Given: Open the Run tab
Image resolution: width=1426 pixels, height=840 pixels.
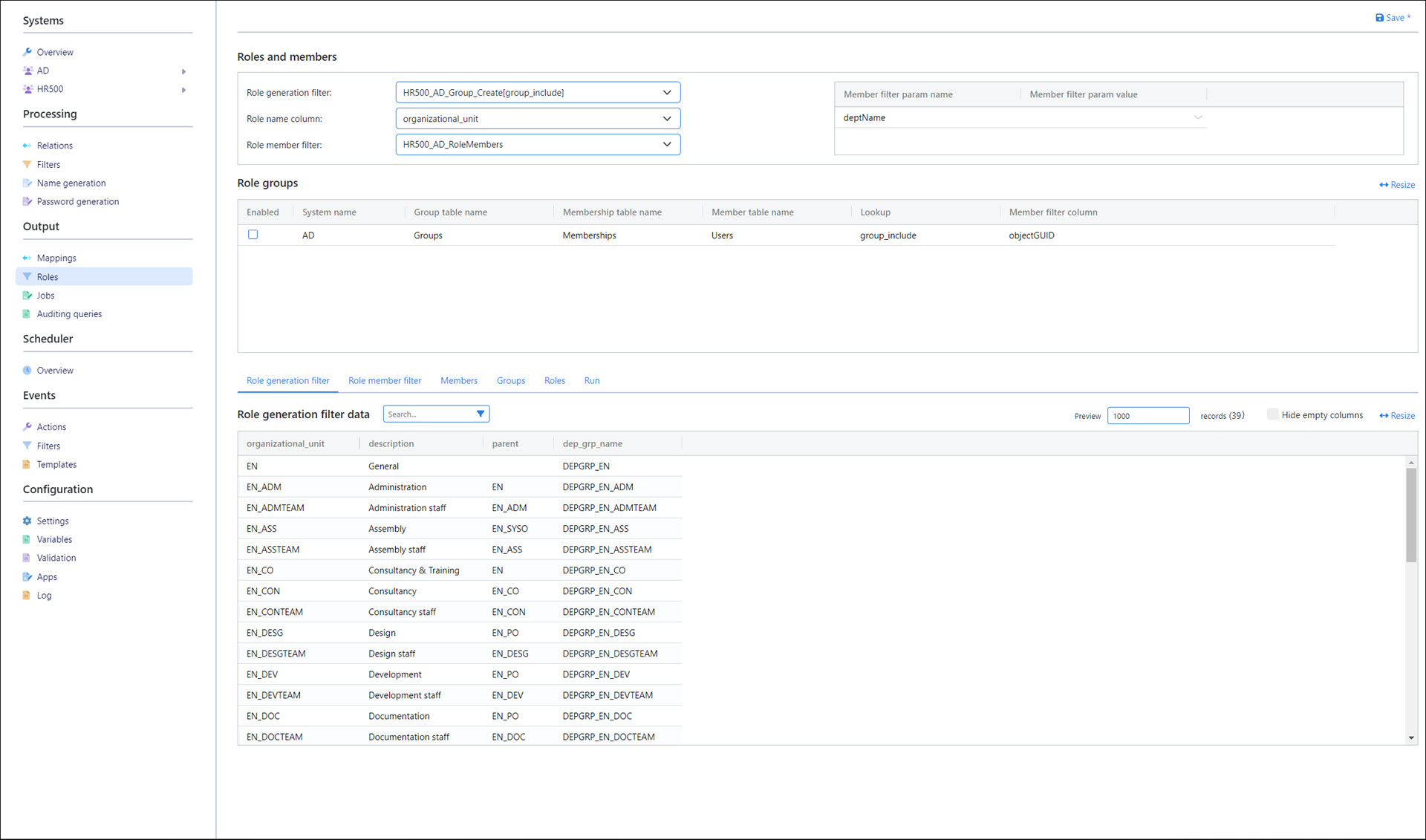Looking at the screenshot, I should pos(591,380).
